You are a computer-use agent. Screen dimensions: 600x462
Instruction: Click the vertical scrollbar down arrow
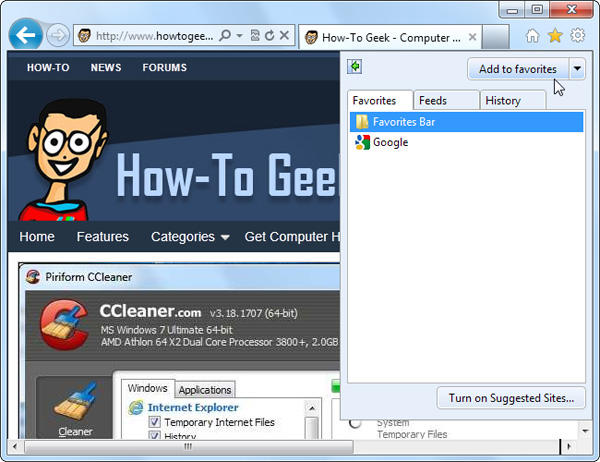coord(585,431)
